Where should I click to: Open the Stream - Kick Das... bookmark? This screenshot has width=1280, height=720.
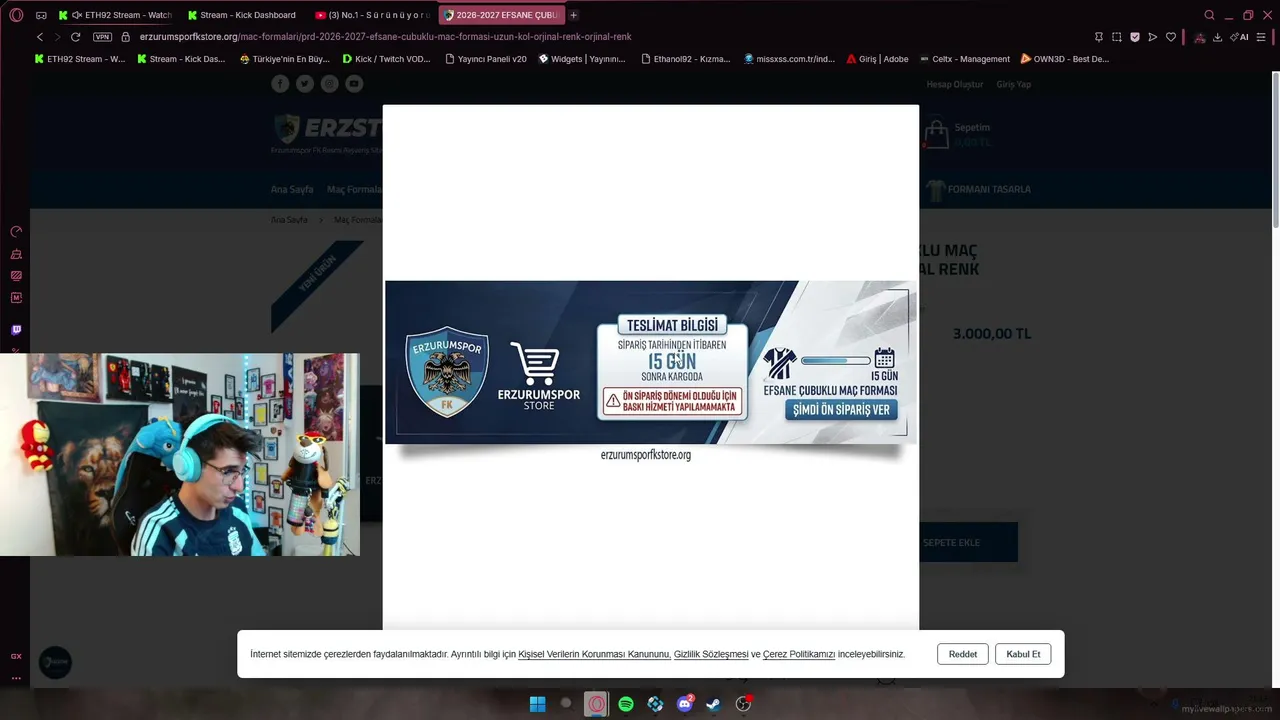[181, 59]
